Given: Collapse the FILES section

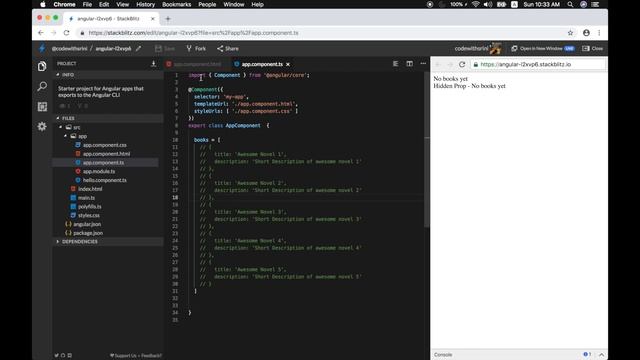Looking at the screenshot, I should click(58, 118).
